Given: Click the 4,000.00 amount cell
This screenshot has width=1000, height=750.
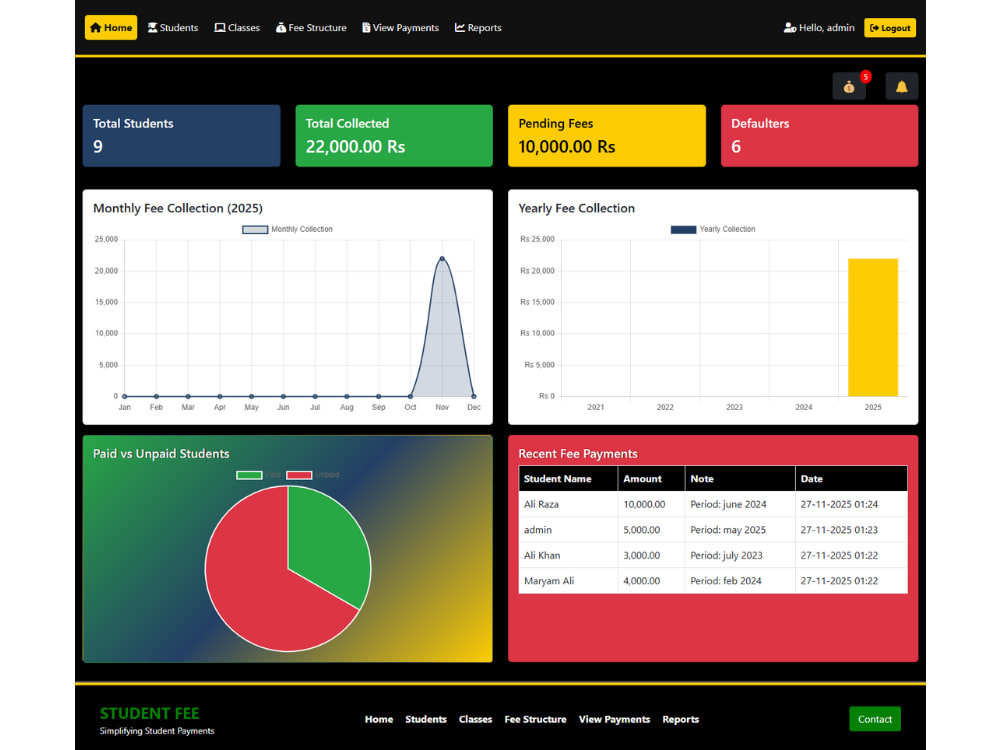Looking at the screenshot, I should pyautogui.click(x=651, y=581).
